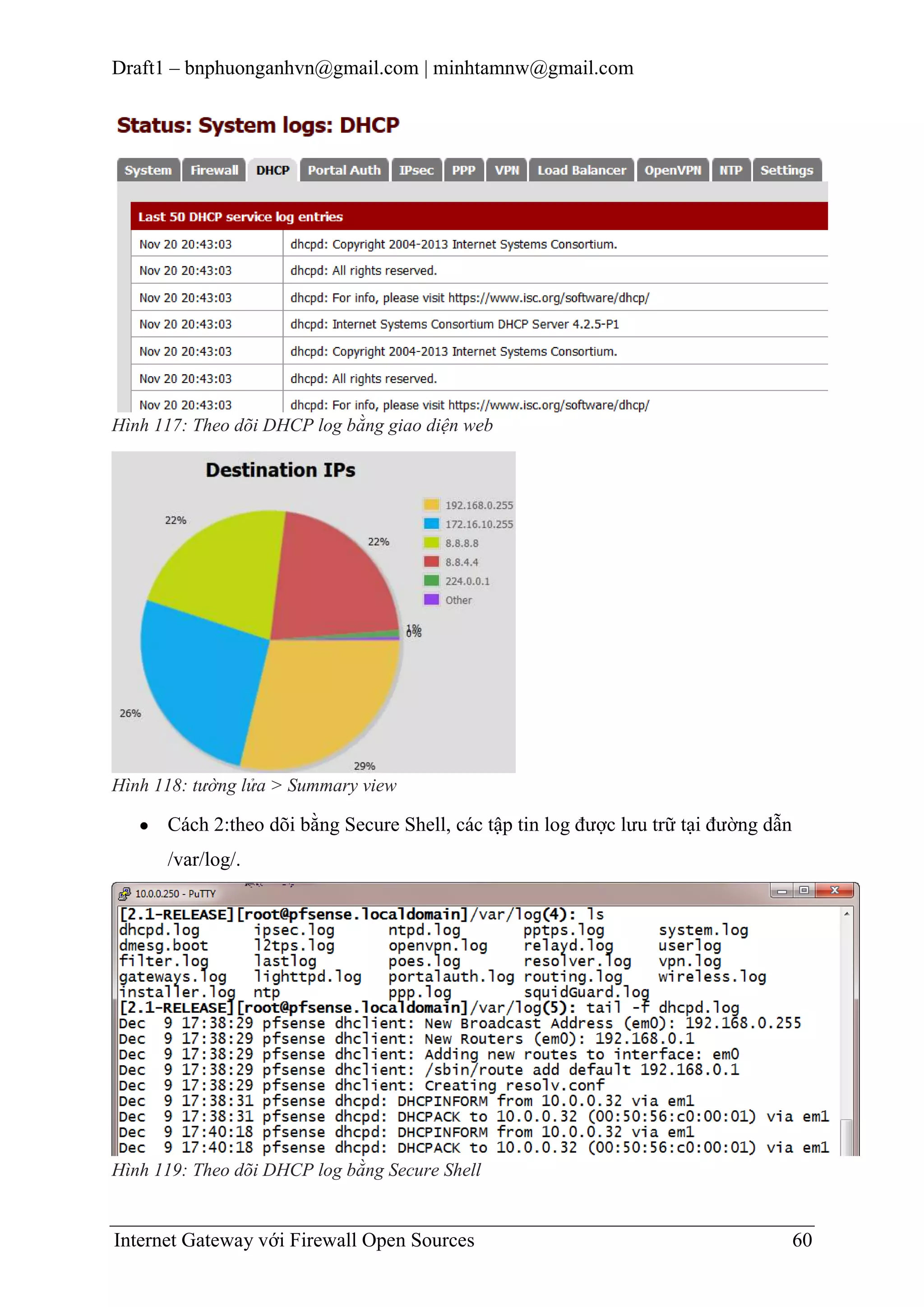This screenshot has height=1307, width=924.
Task: Click the '10.0.0.250 - PuTTY' window title
Action: tap(176, 894)
